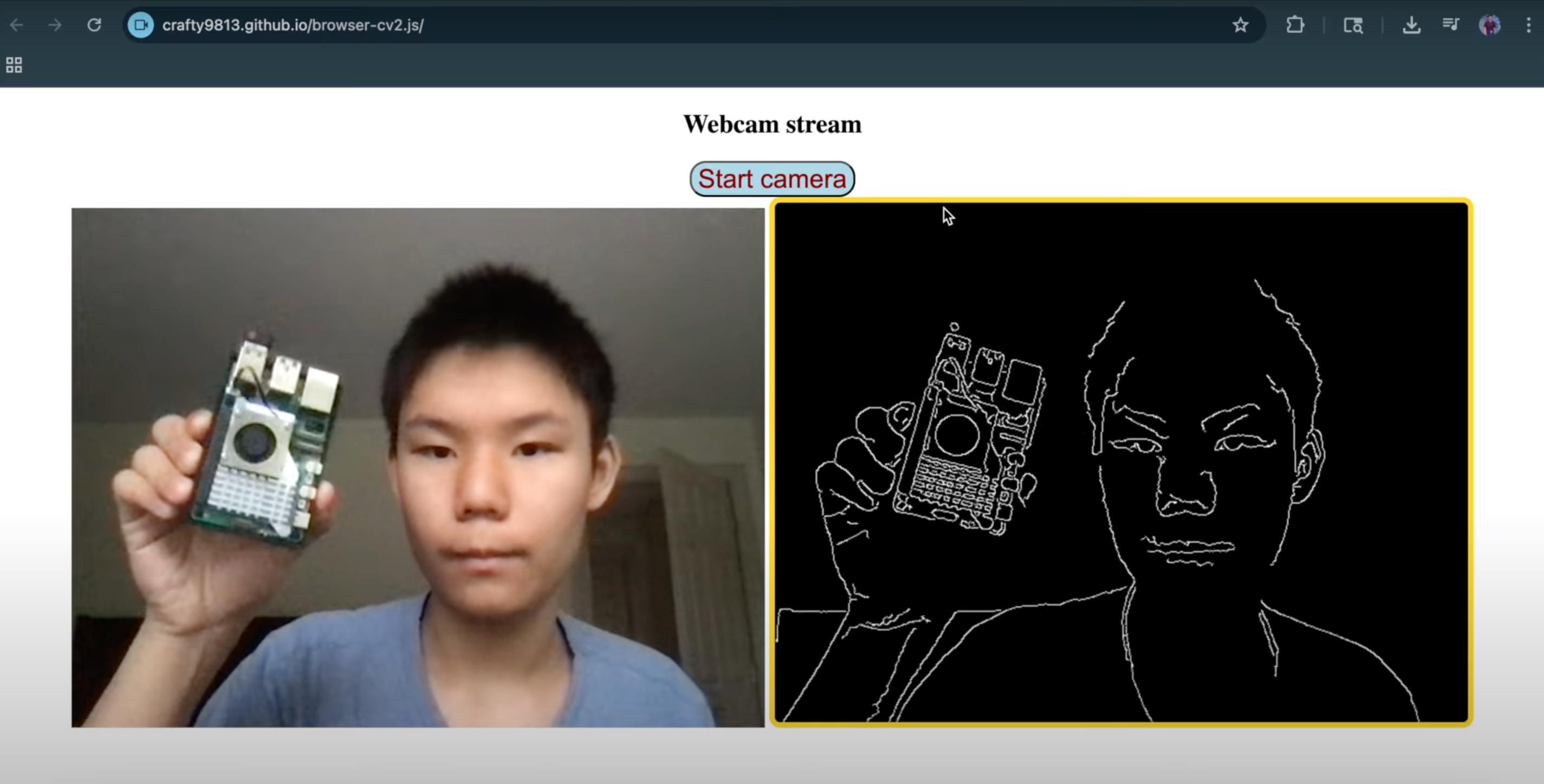This screenshot has height=784, width=1544.
Task: Click the profile avatar picture in the toolbar
Action: pos(1490,25)
